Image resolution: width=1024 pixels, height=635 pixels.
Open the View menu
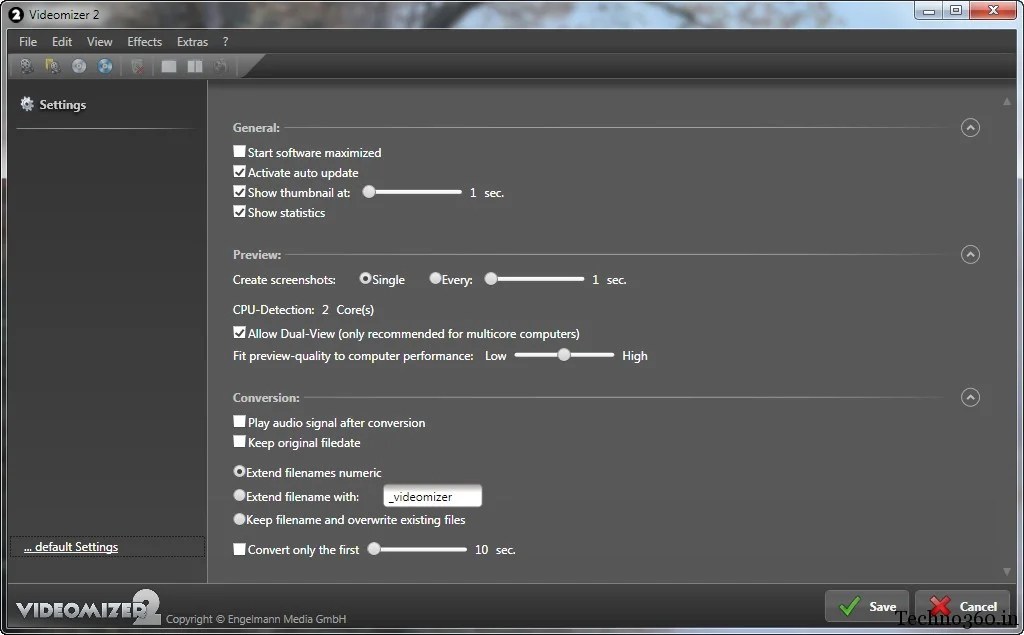(x=99, y=41)
